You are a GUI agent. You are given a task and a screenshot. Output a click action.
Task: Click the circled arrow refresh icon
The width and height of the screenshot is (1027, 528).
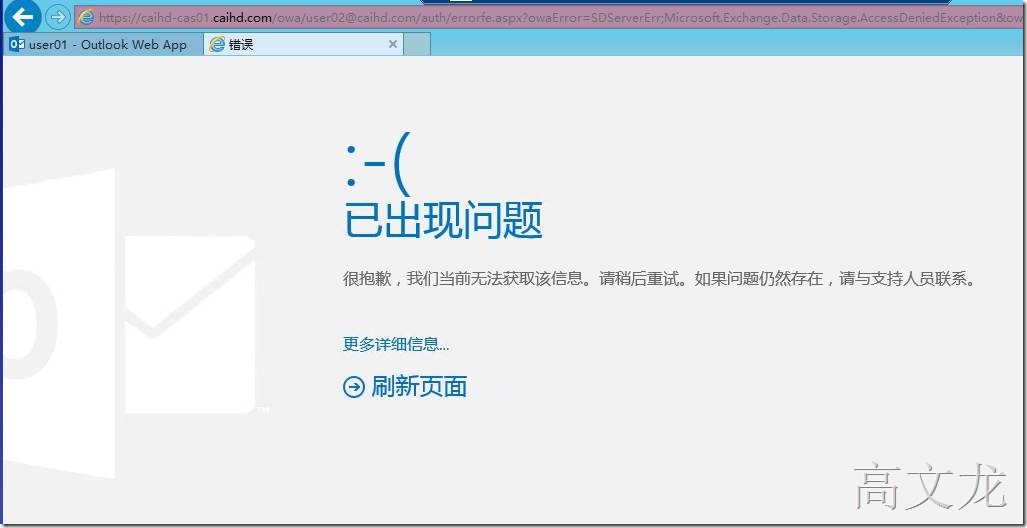click(354, 387)
